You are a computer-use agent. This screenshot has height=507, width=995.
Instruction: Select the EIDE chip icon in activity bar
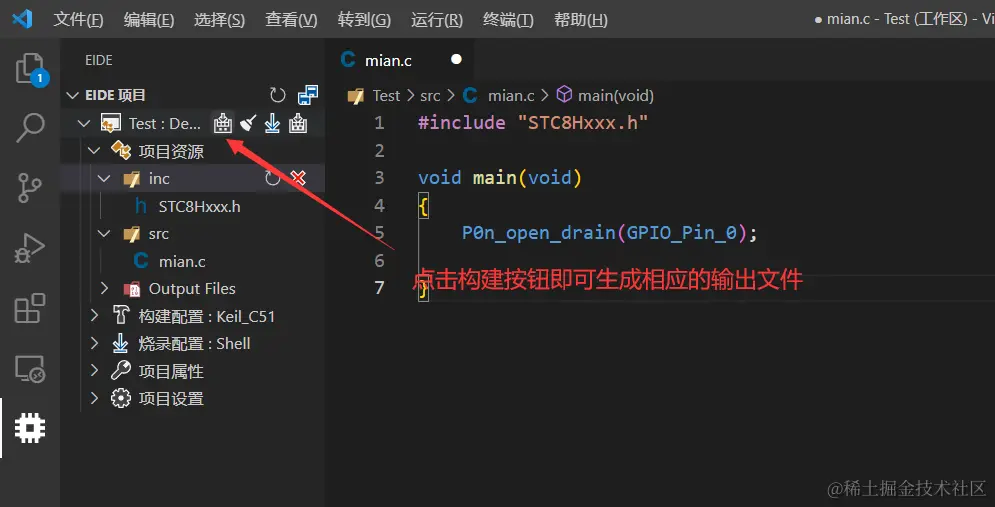tap(30, 428)
